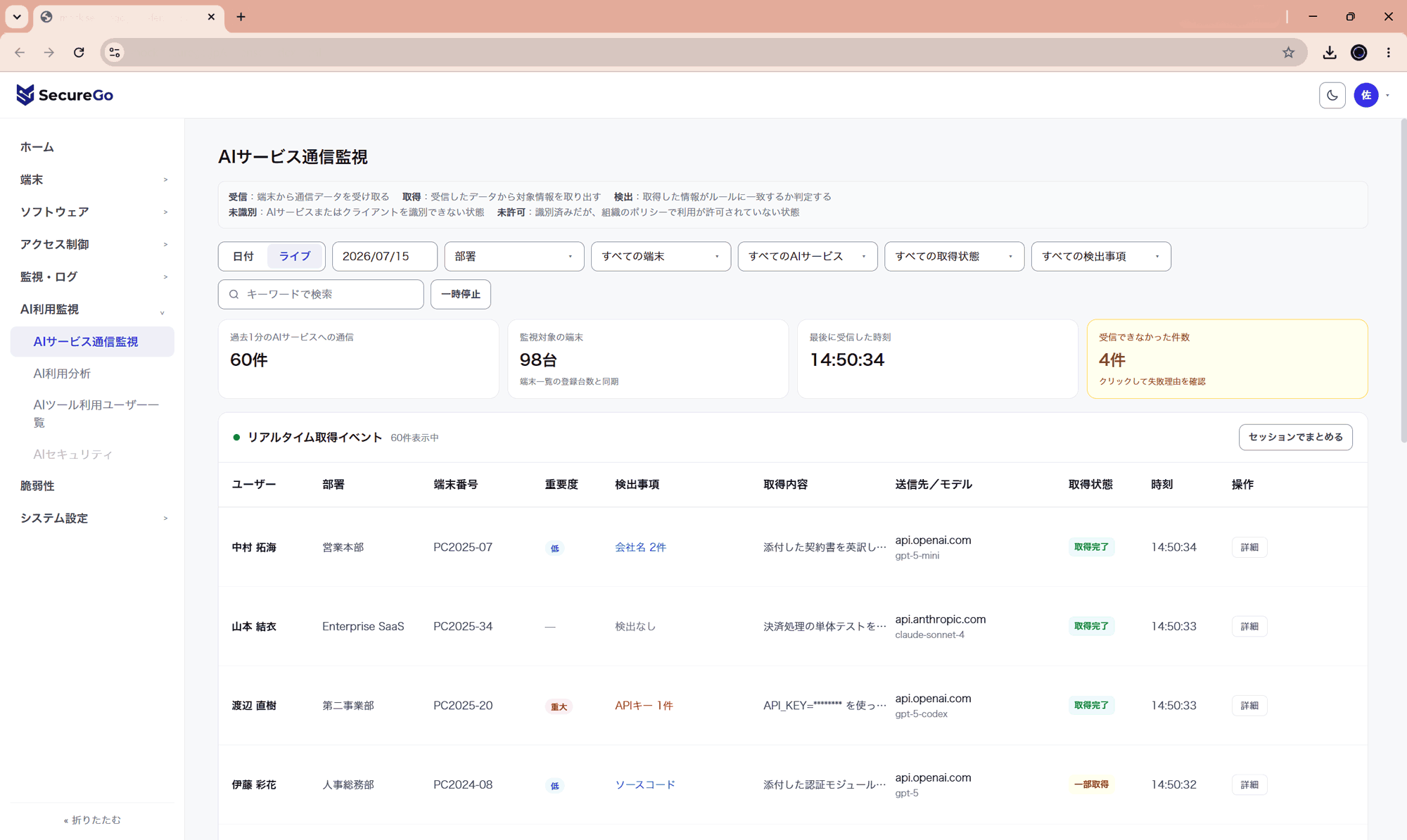Click the search magnifier icon in keyword field

point(234,295)
